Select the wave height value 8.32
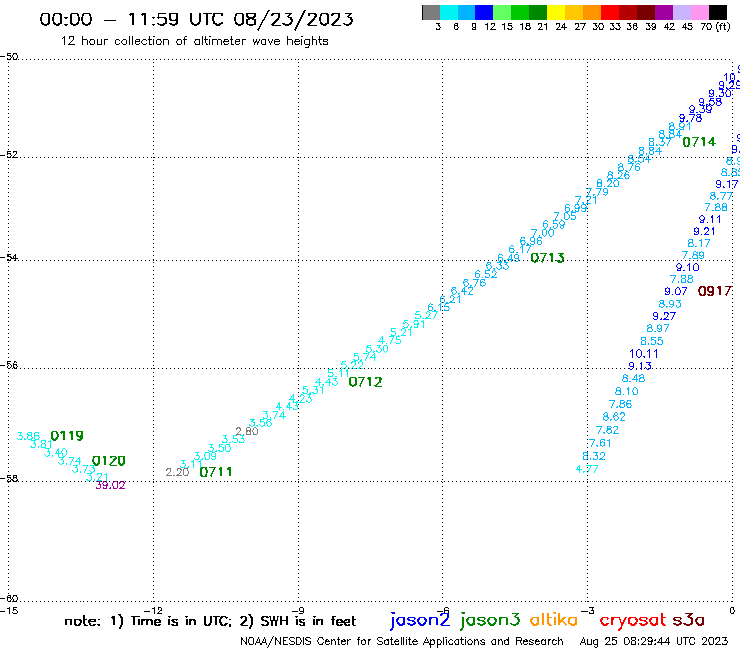Image resolution: width=740 pixels, height=650 pixels. pyautogui.click(x=594, y=456)
